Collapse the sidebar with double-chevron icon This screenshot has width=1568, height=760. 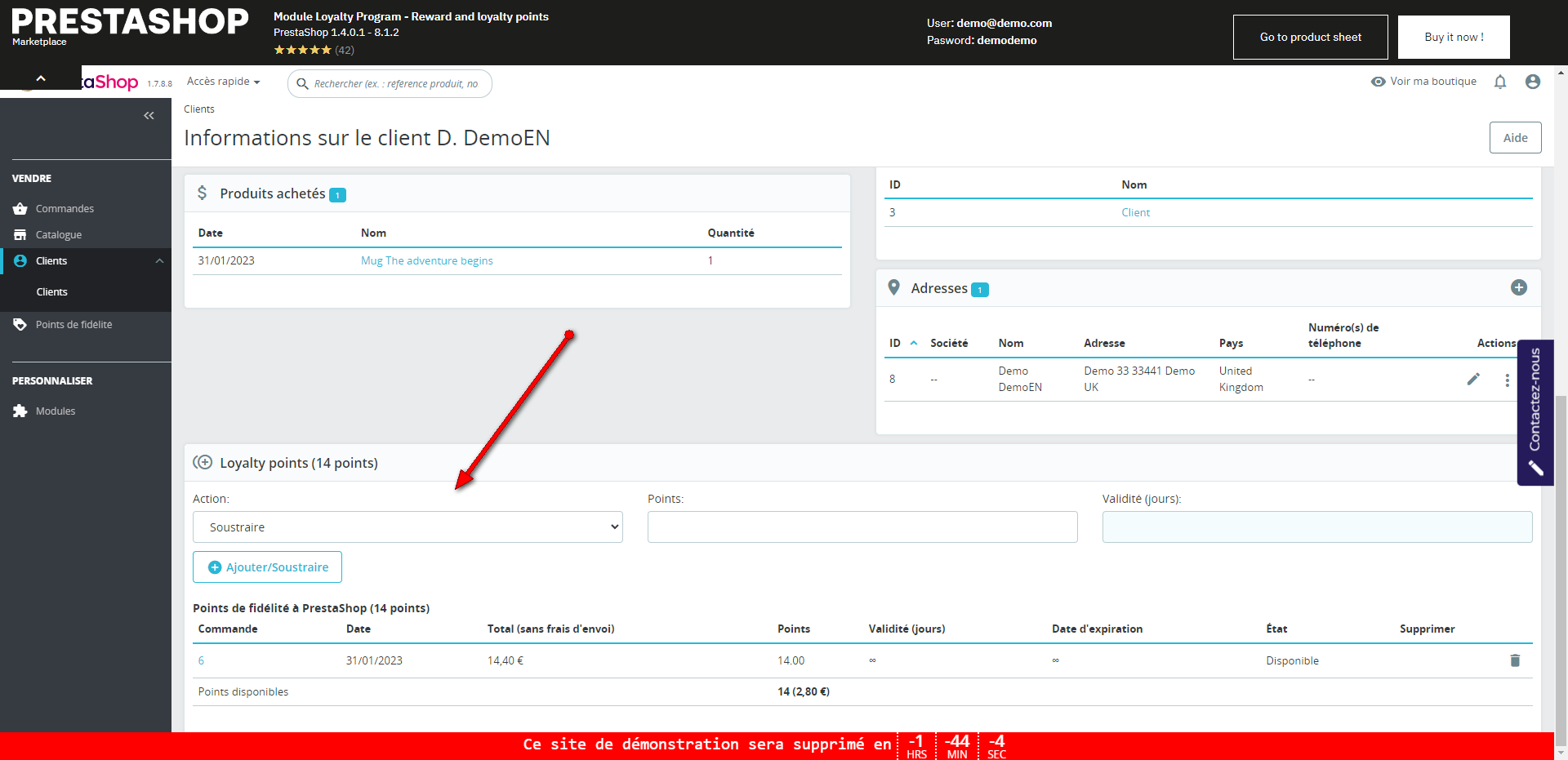pyautogui.click(x=149, y=116)
